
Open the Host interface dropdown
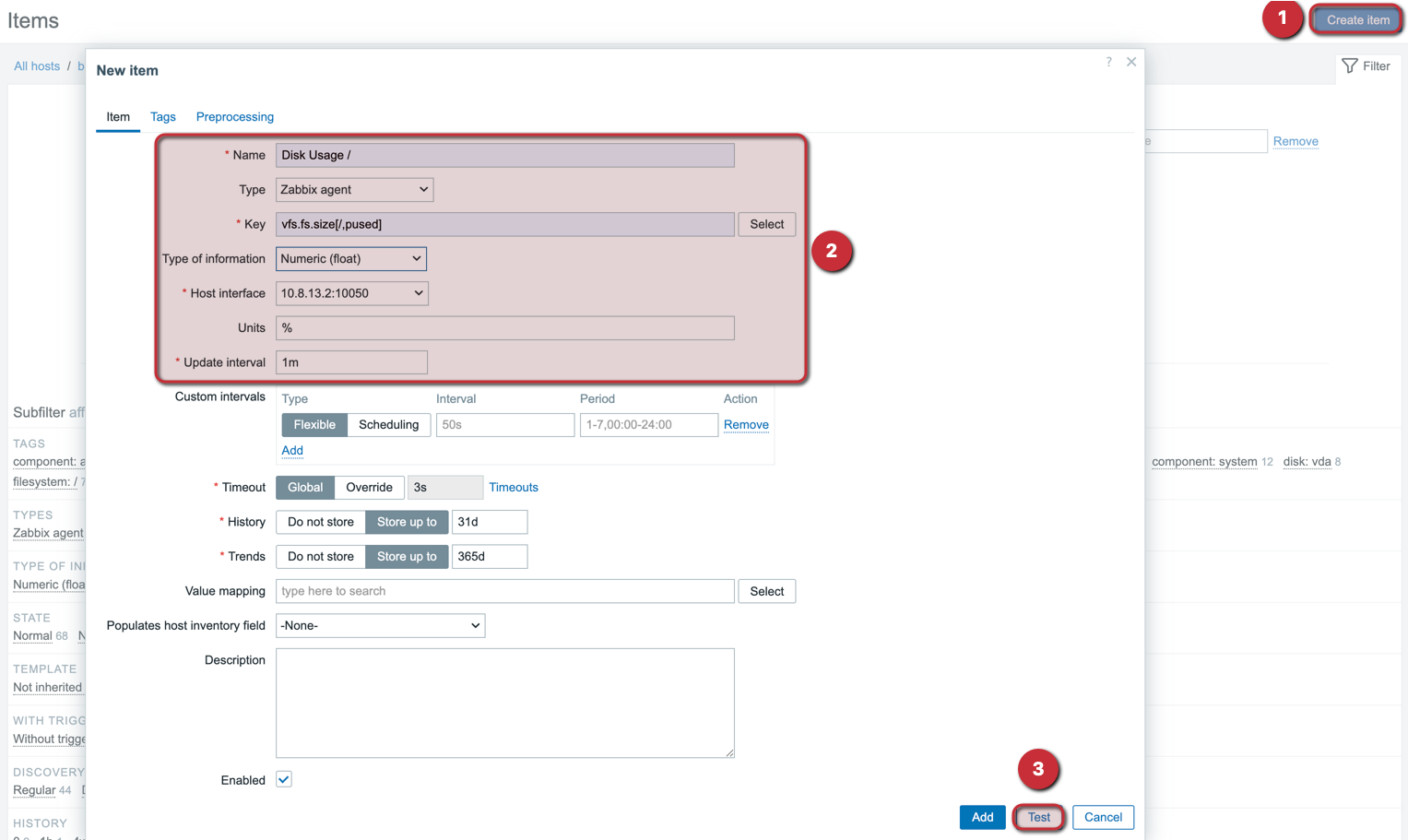pyautogui.click(x=352, y=293)
